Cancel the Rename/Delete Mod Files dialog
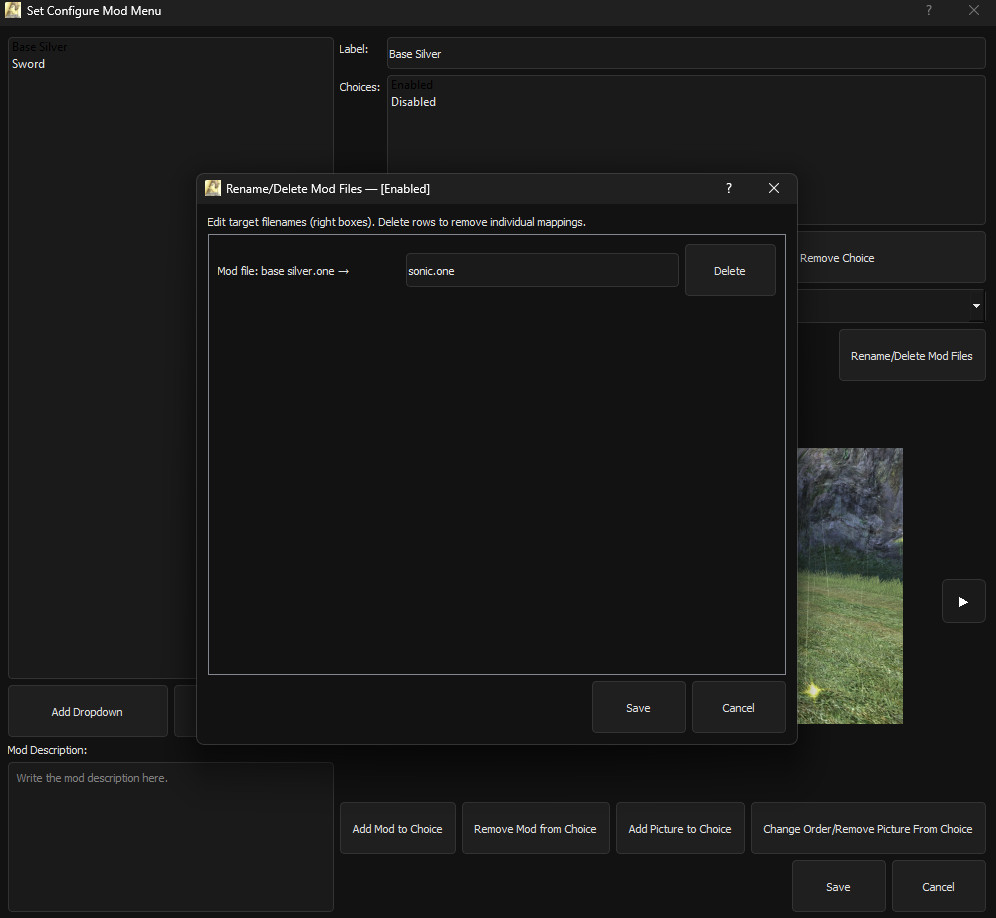The image size is (996, 918). [738, 707]
